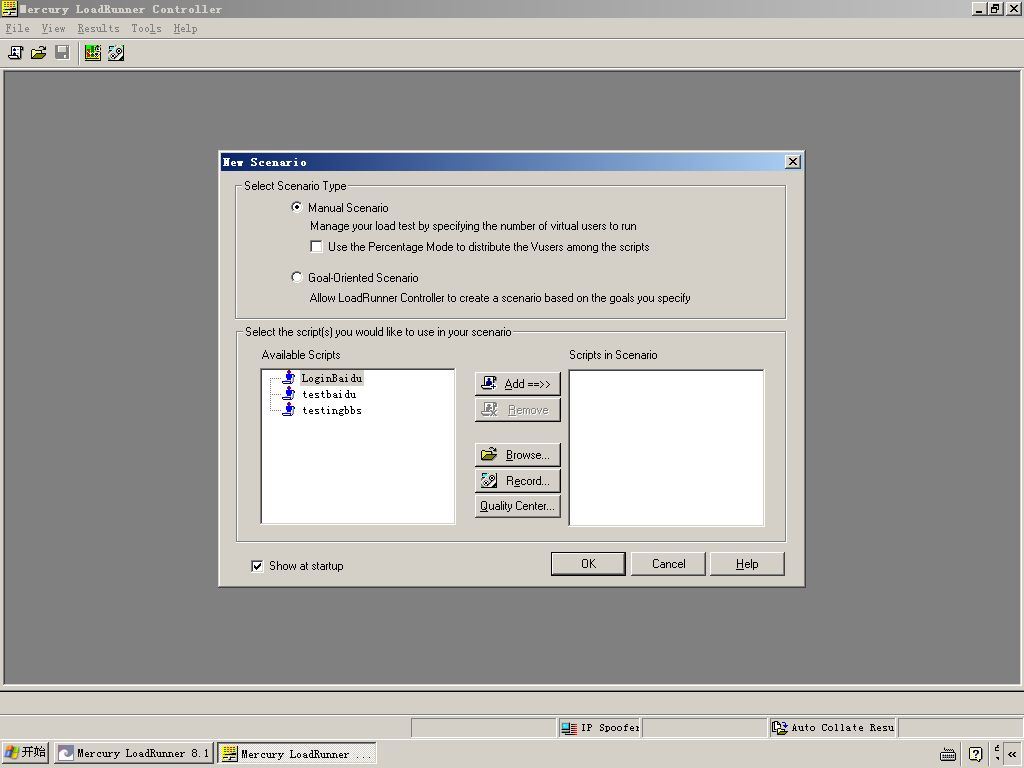This screenshot has width=1024, height=768.
Task: Click the Mercury LoadRunner Controller taskbar item
Action: (x=297, y=754)
